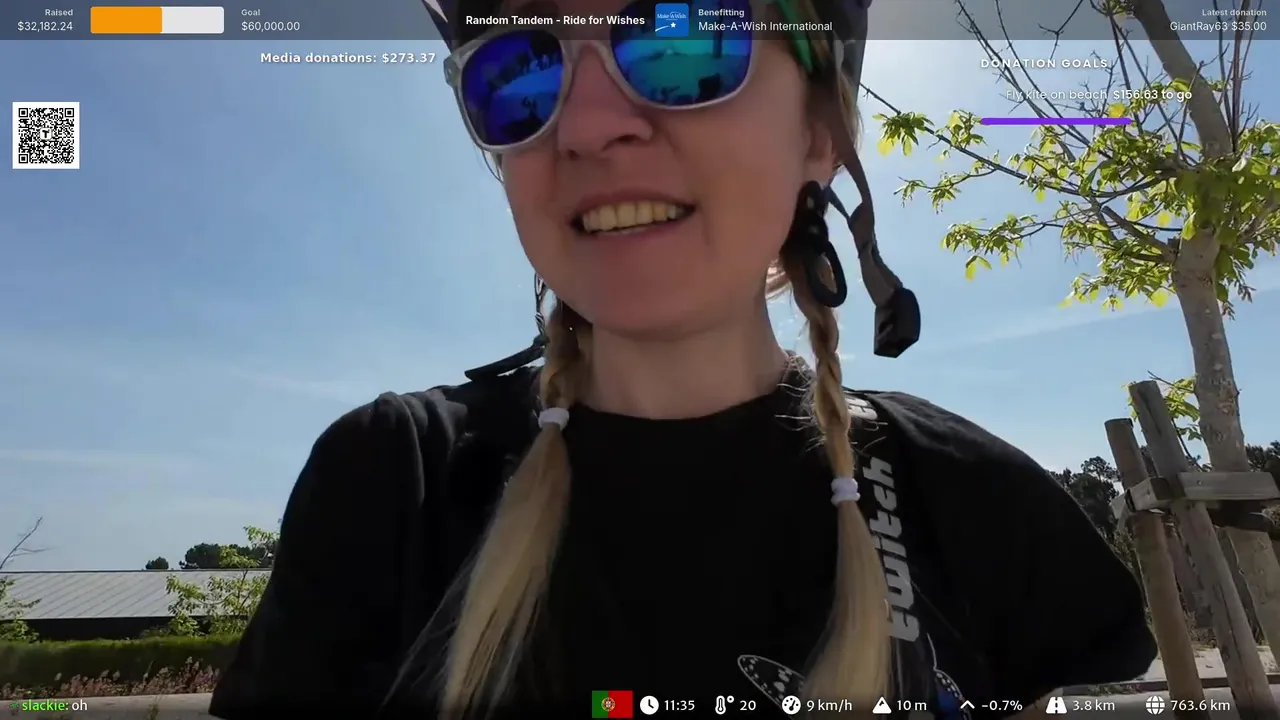
Task: Click the Latest donation label
Action: click(1234, 13)
